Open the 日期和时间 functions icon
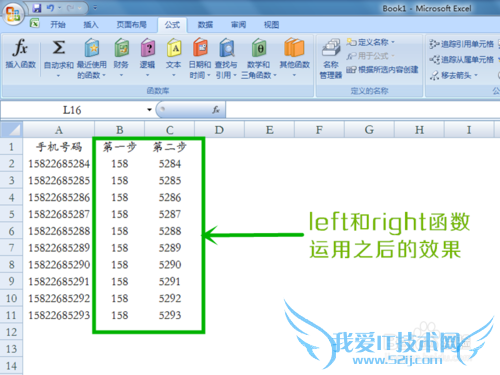This screenshot has width=500, height=375. tap(200, 47)
